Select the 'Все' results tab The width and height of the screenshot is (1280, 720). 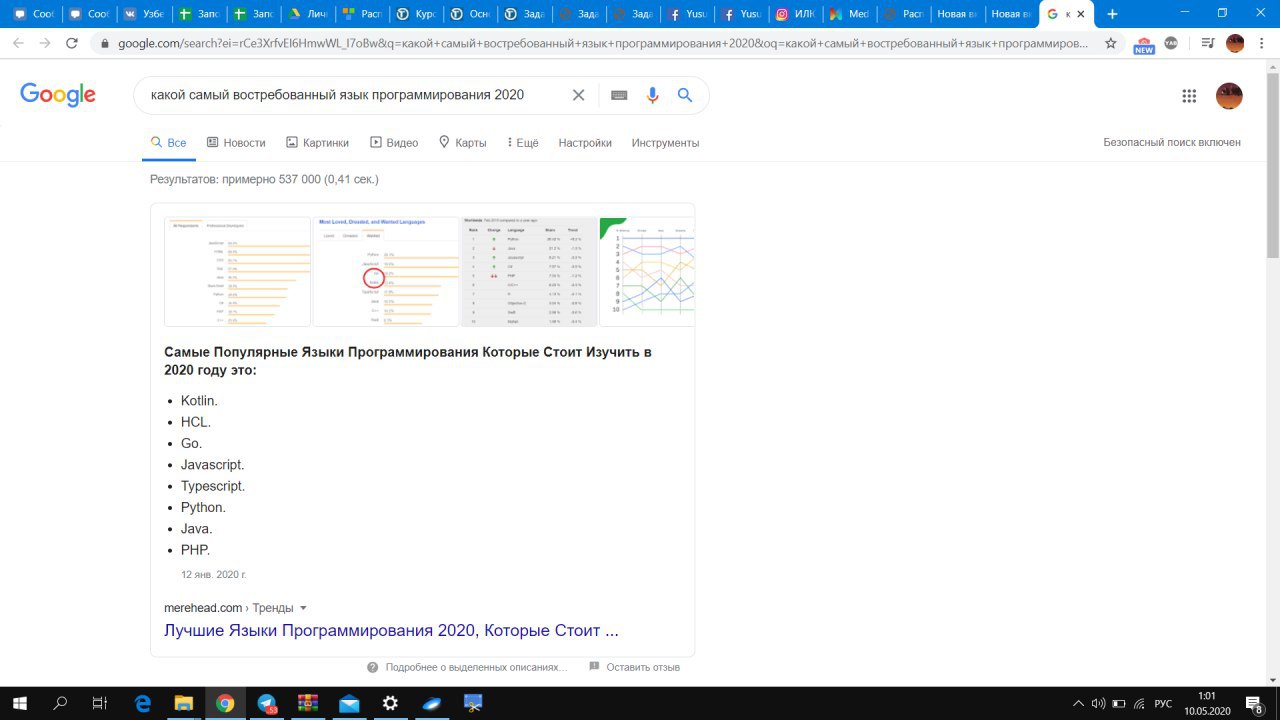point(168,143)
